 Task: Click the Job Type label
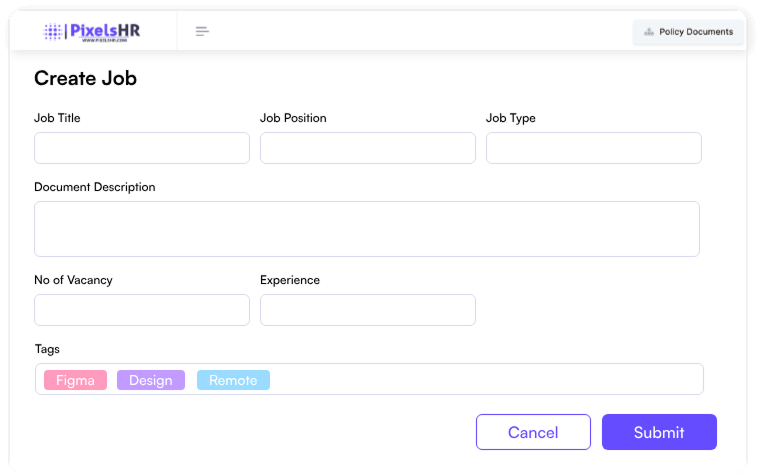coord(510,118)
